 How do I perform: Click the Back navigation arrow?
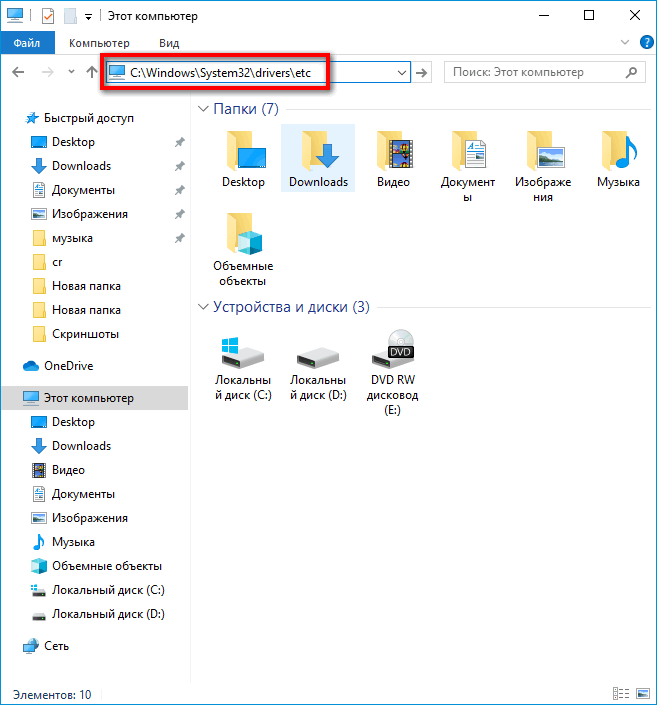18,72
